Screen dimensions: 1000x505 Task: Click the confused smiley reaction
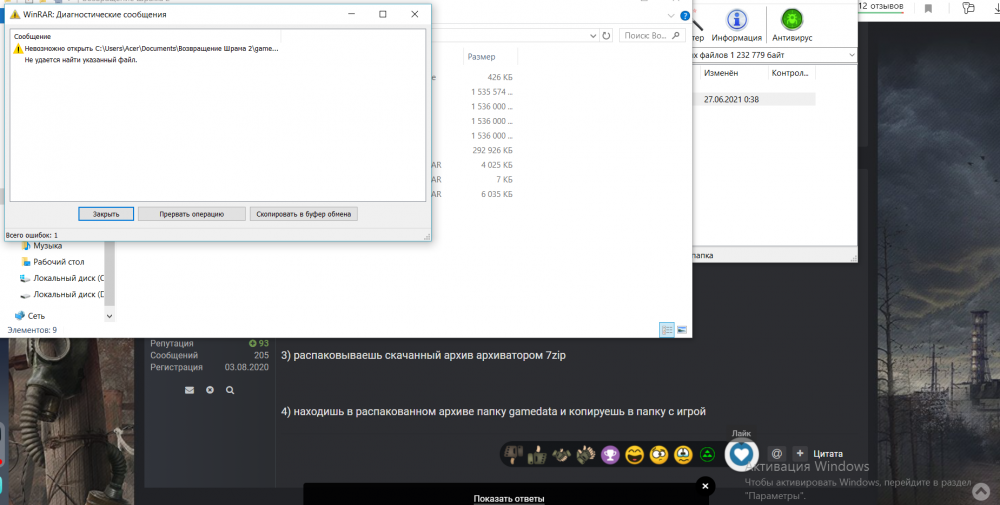tap(659, 455)
